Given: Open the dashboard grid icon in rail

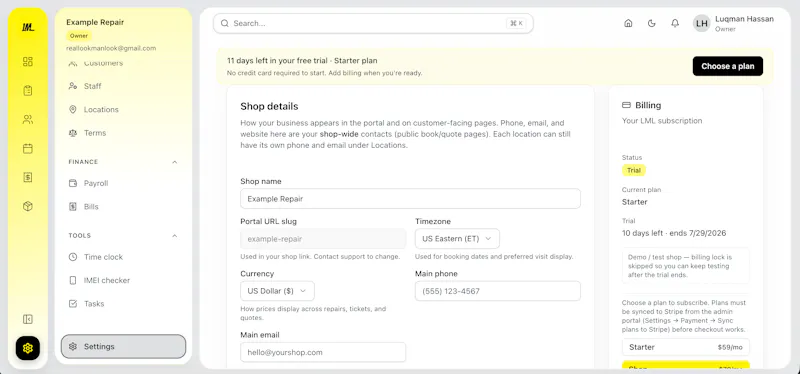Looking at the screenshot, I should tap(28, 62).
